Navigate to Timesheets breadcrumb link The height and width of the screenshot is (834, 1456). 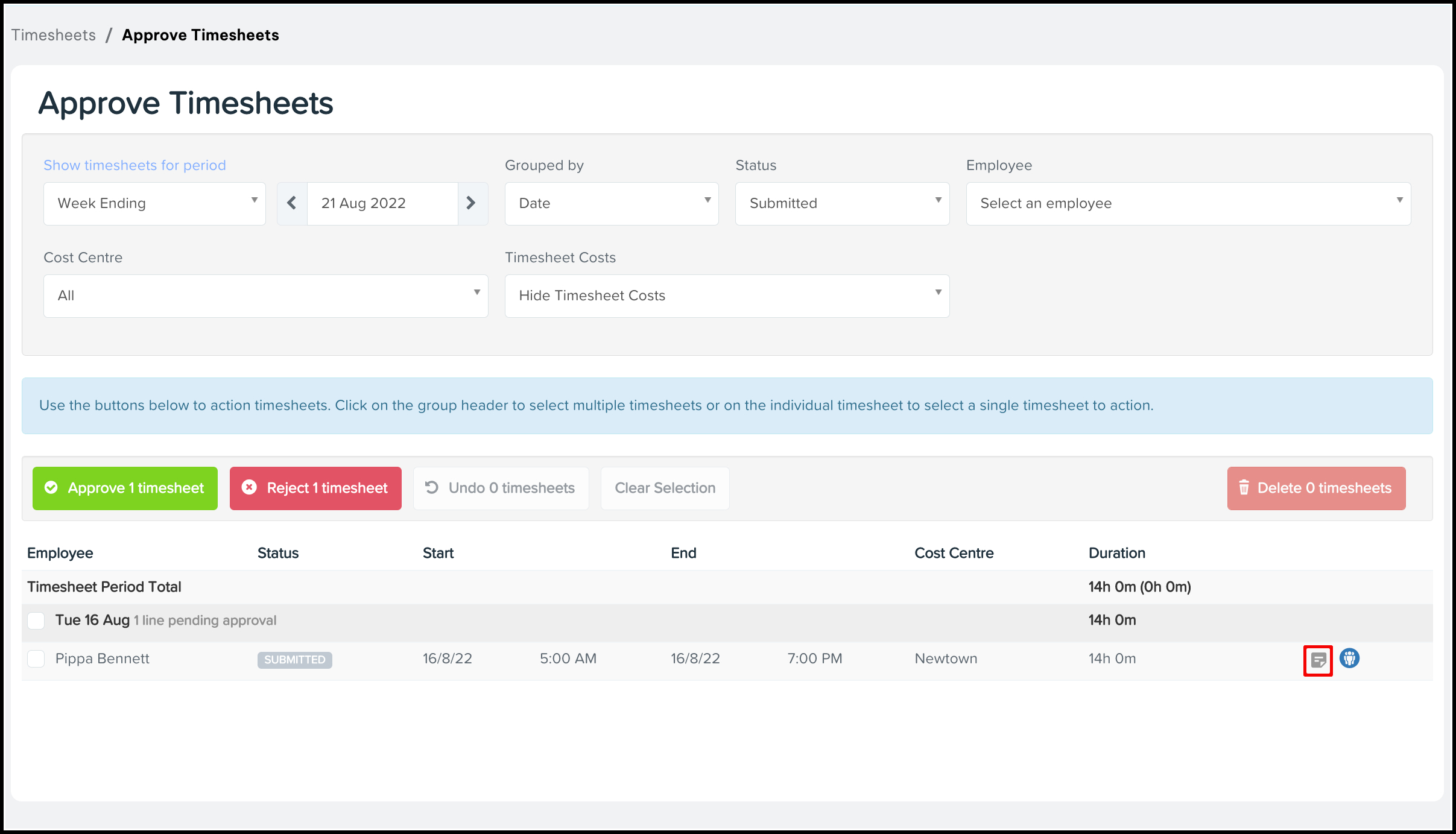pos(54,35)
